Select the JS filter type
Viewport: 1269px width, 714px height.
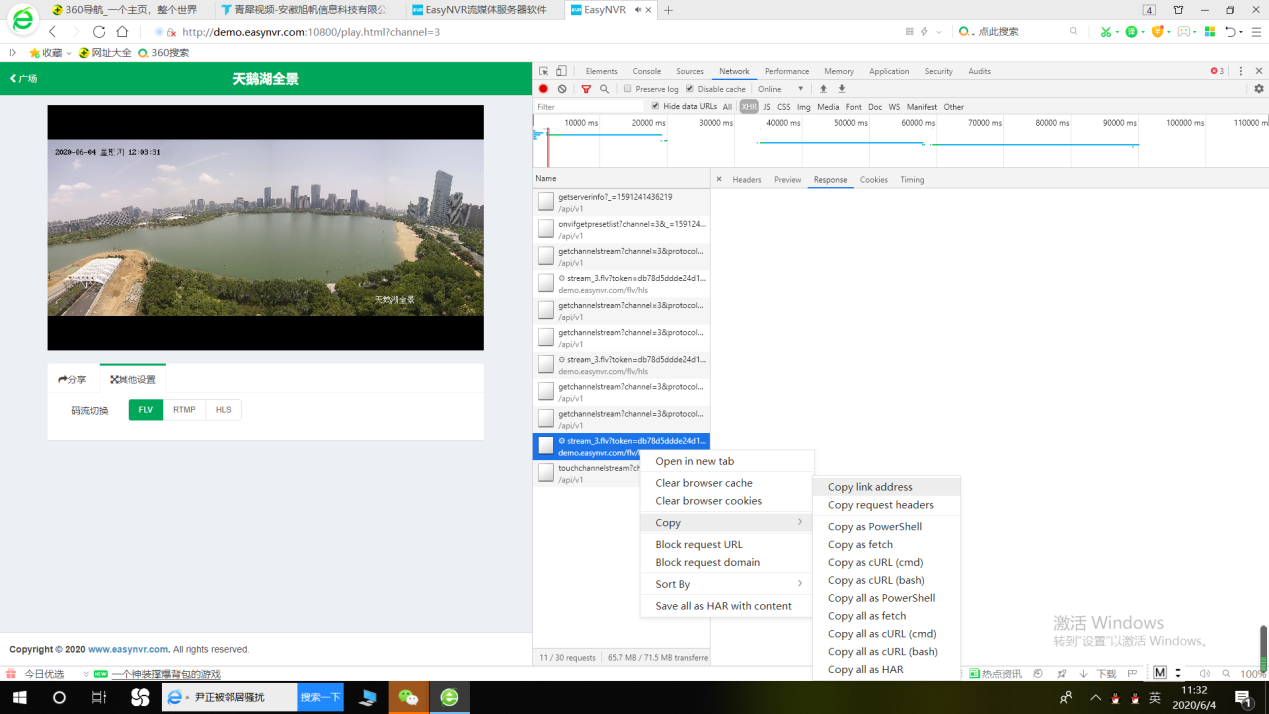[767, 107]
